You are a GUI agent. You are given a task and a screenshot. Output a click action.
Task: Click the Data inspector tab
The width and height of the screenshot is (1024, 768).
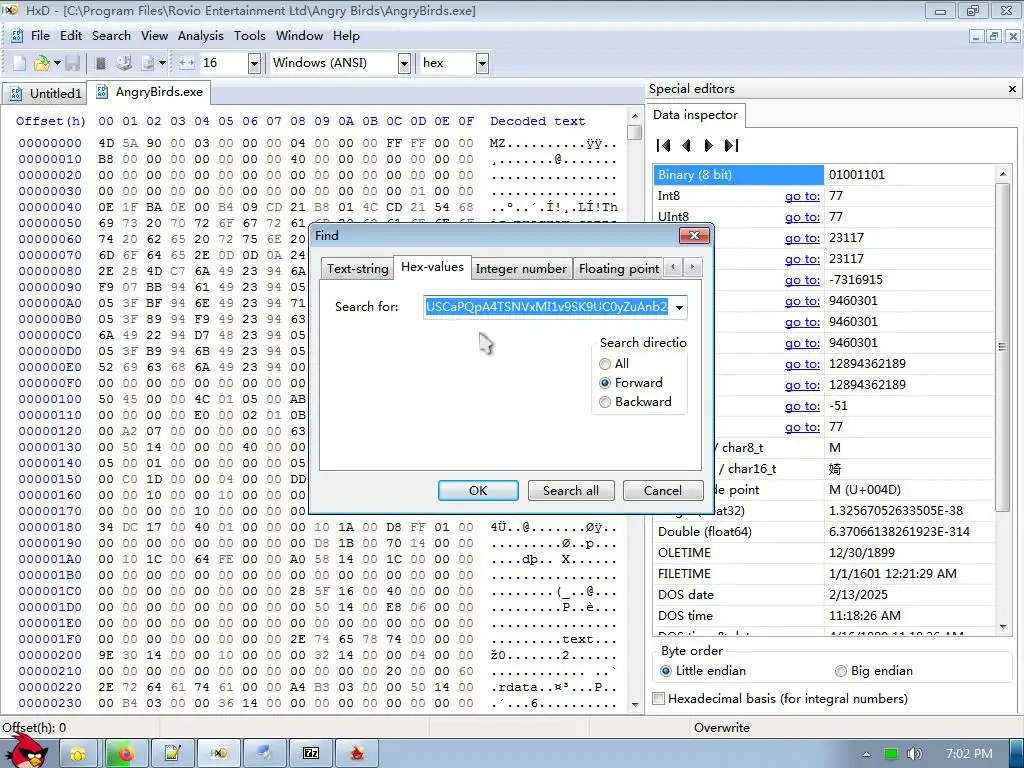pyautogui.click(x=695, y=115)
